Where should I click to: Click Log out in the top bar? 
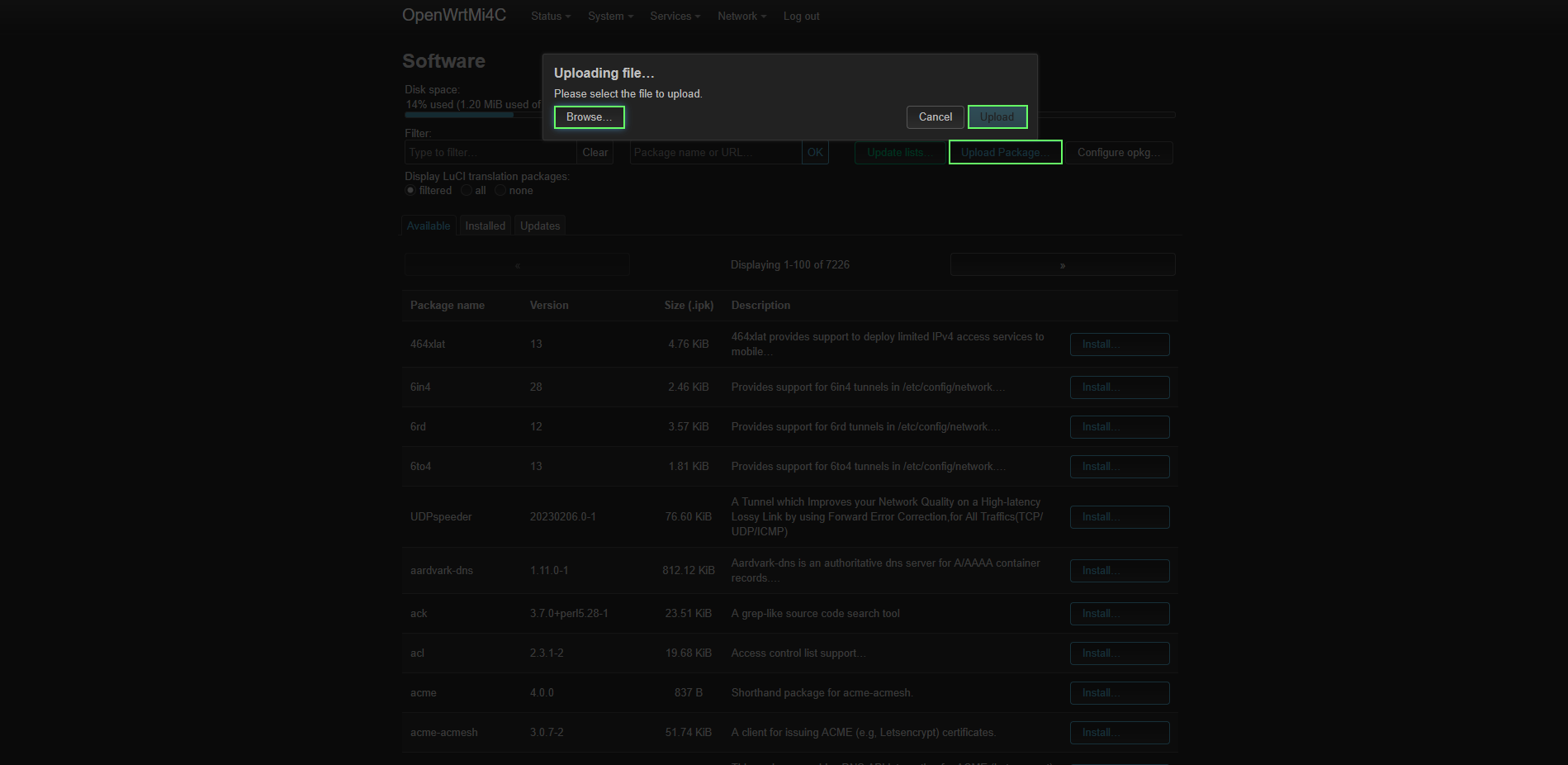801,16
